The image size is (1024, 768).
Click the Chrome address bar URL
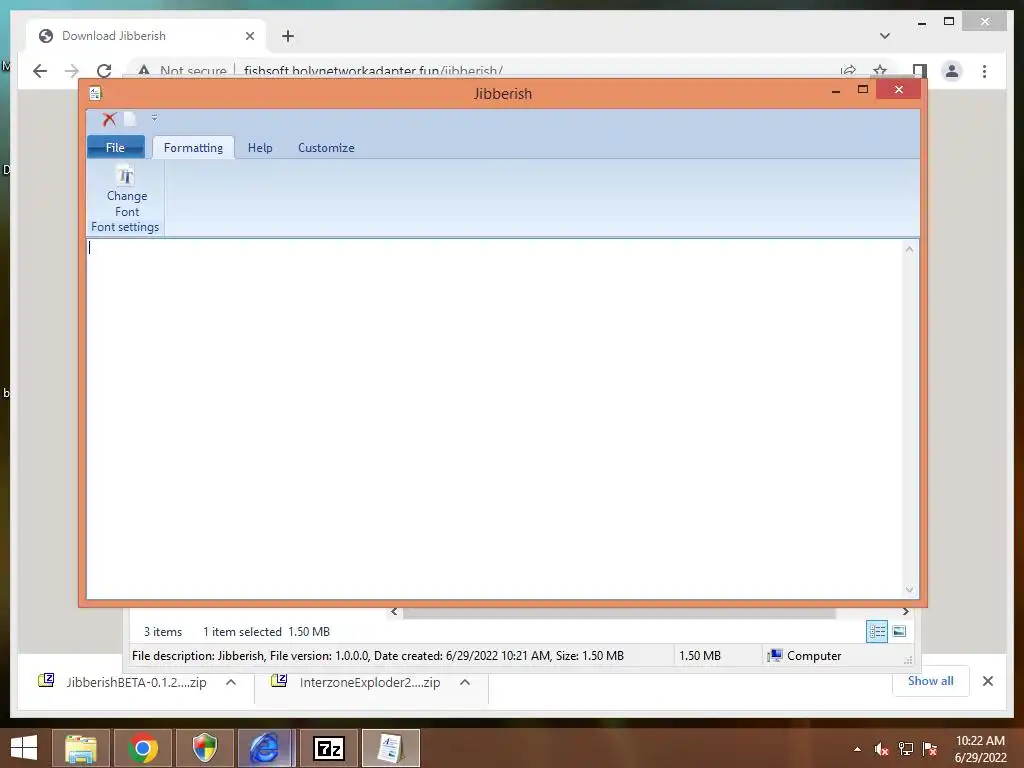pyautogui.click(x=373, y=71)
